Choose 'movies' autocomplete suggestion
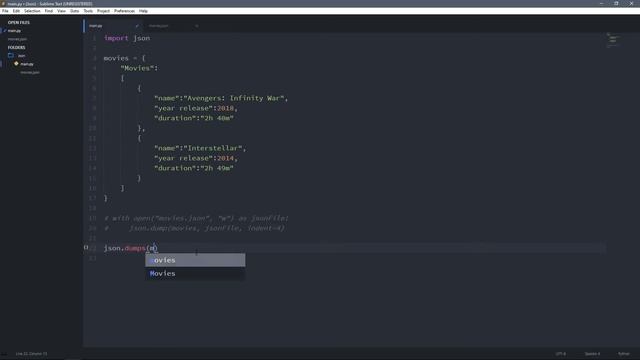The width and height of the screenshot is (640, 360). [195, 260]
